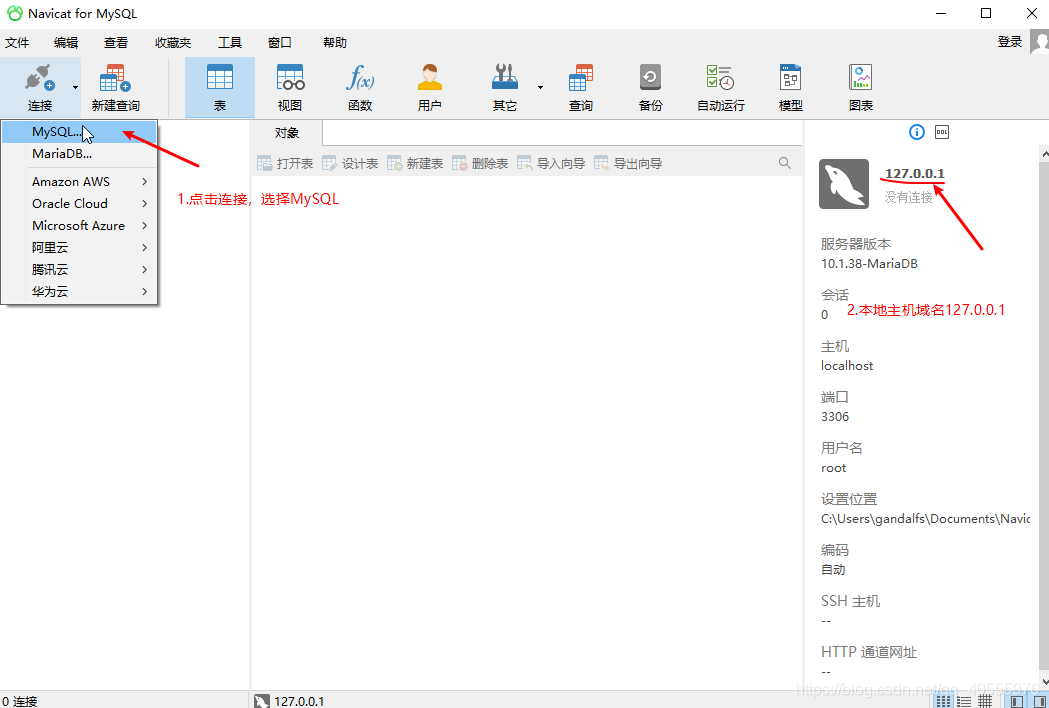Open the Model (模型) section

point(791,87)
